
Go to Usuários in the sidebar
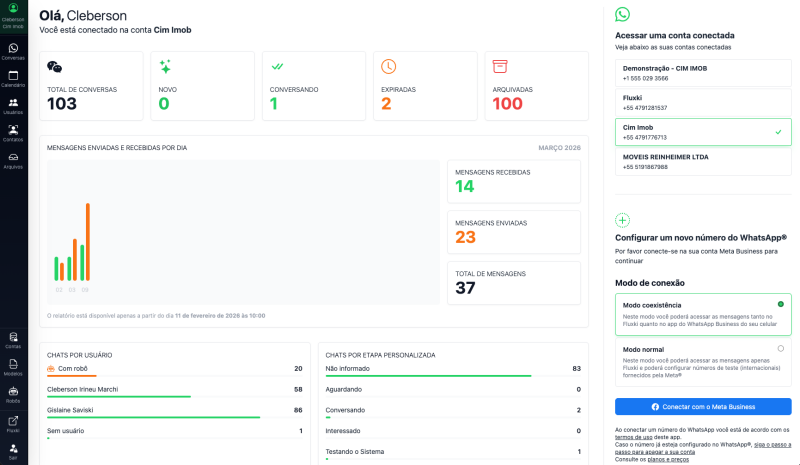click(x=13, y=105)
